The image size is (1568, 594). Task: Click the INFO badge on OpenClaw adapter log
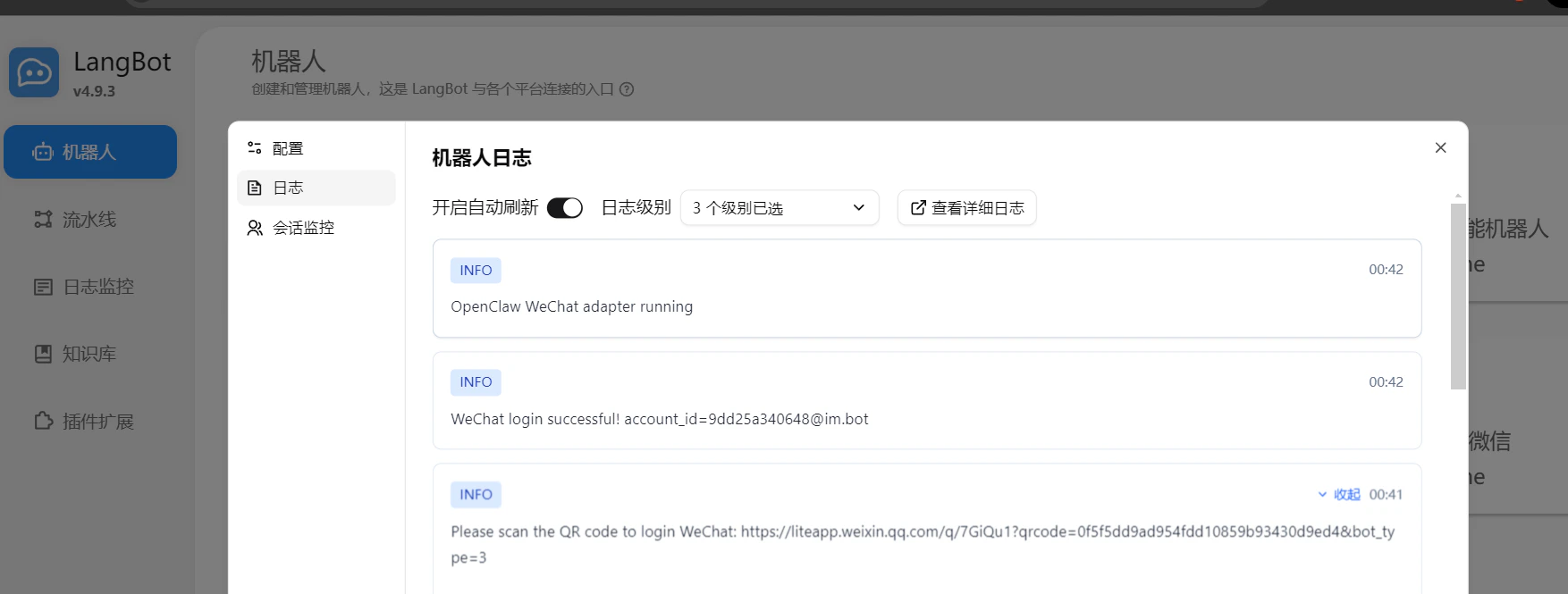click(476, 271)
